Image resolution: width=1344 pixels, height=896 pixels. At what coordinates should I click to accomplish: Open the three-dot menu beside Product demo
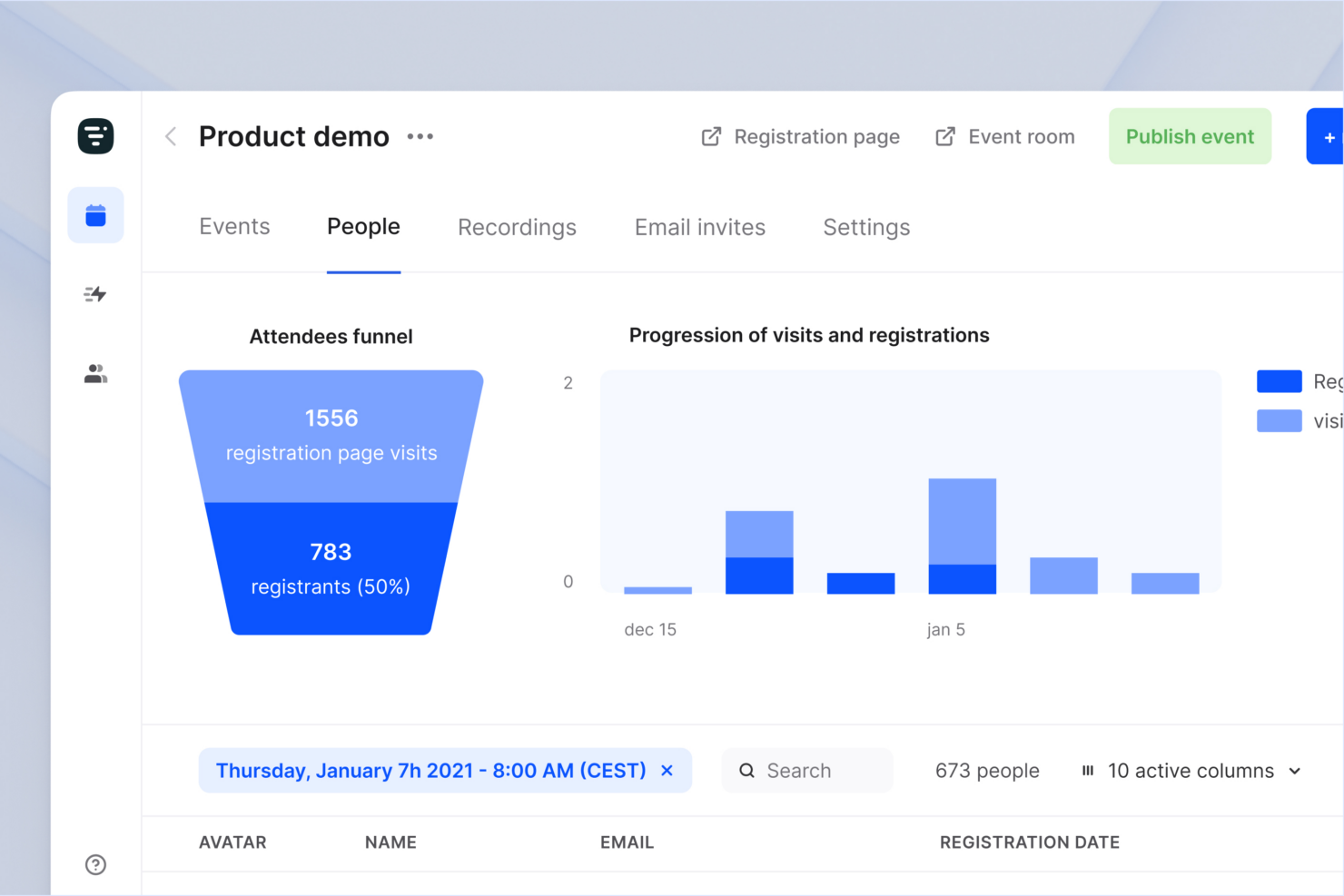(x=420, y=137)
